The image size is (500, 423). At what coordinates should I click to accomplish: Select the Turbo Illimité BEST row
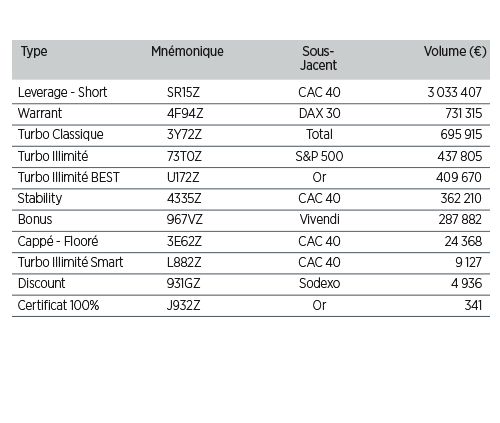pos(251,177)
